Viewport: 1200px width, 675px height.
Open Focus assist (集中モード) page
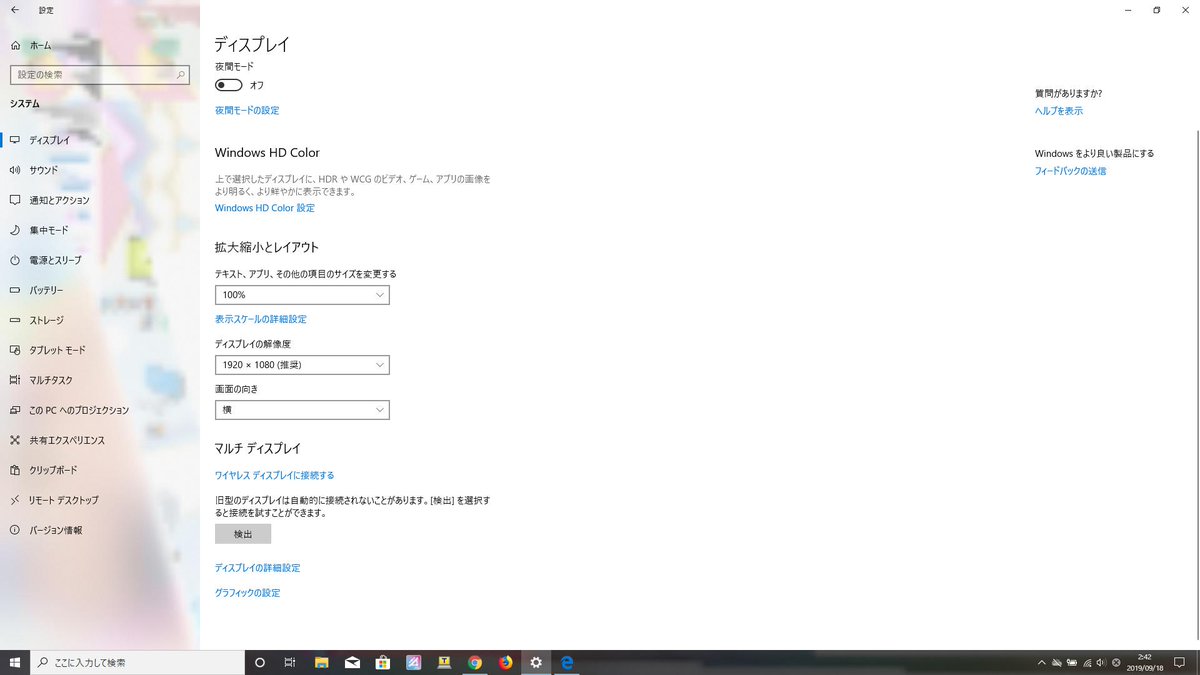[x=100, y=230]
